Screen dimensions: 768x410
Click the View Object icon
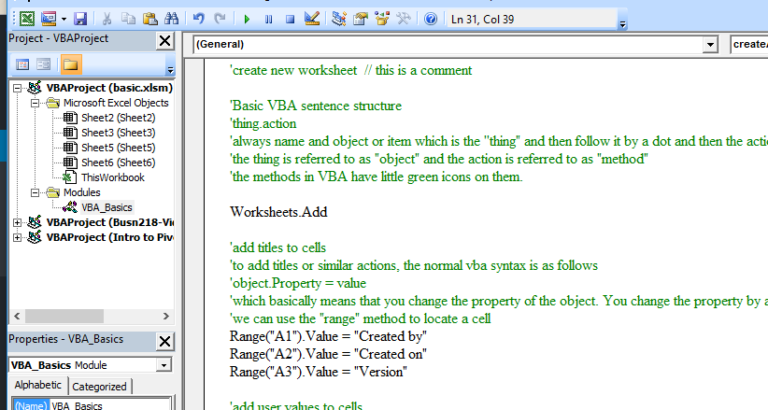[x=44, y=64]
